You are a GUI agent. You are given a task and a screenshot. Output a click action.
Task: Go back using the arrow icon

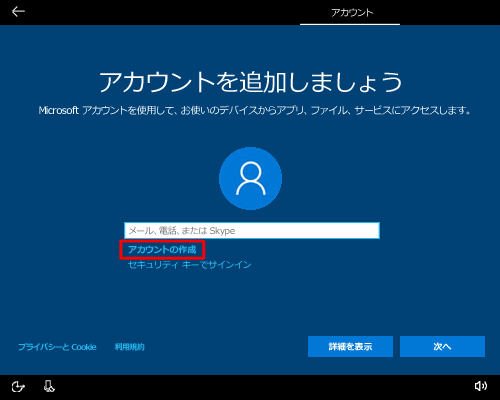pyautogui.click(x=18, y=12)
